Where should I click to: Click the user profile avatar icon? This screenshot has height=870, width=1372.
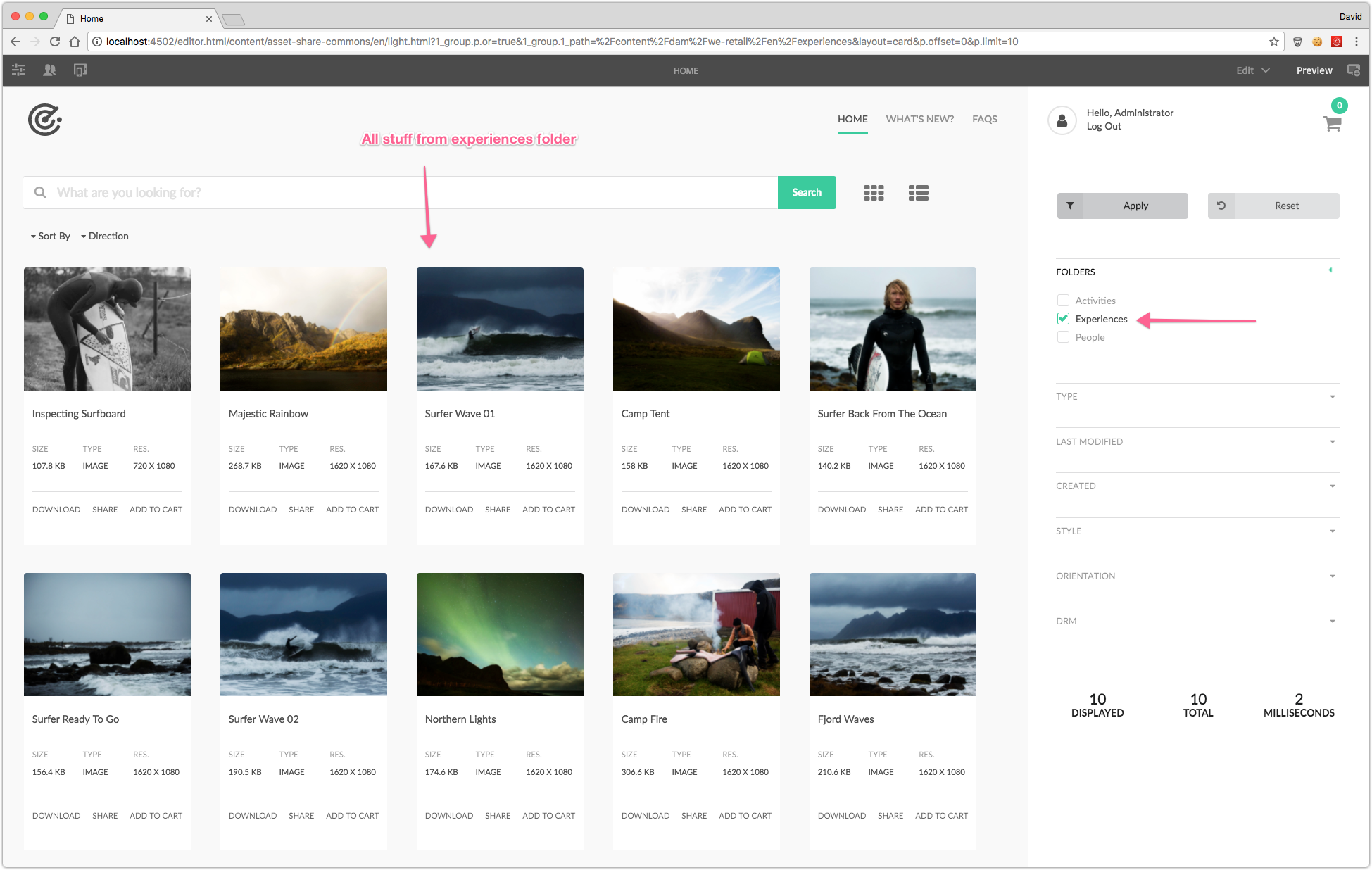[1062, 120]
